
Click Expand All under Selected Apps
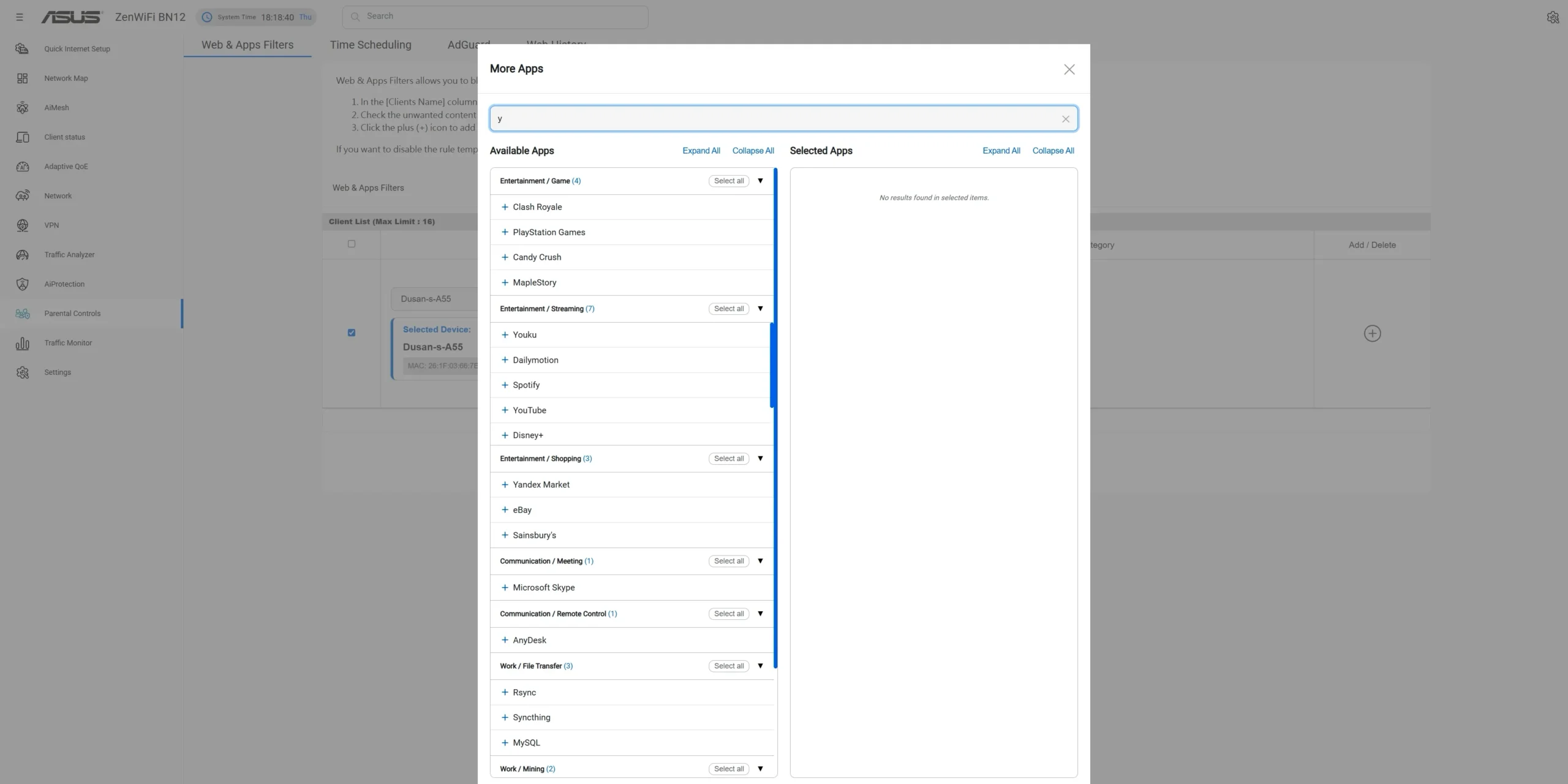(x=1001, y=151)
